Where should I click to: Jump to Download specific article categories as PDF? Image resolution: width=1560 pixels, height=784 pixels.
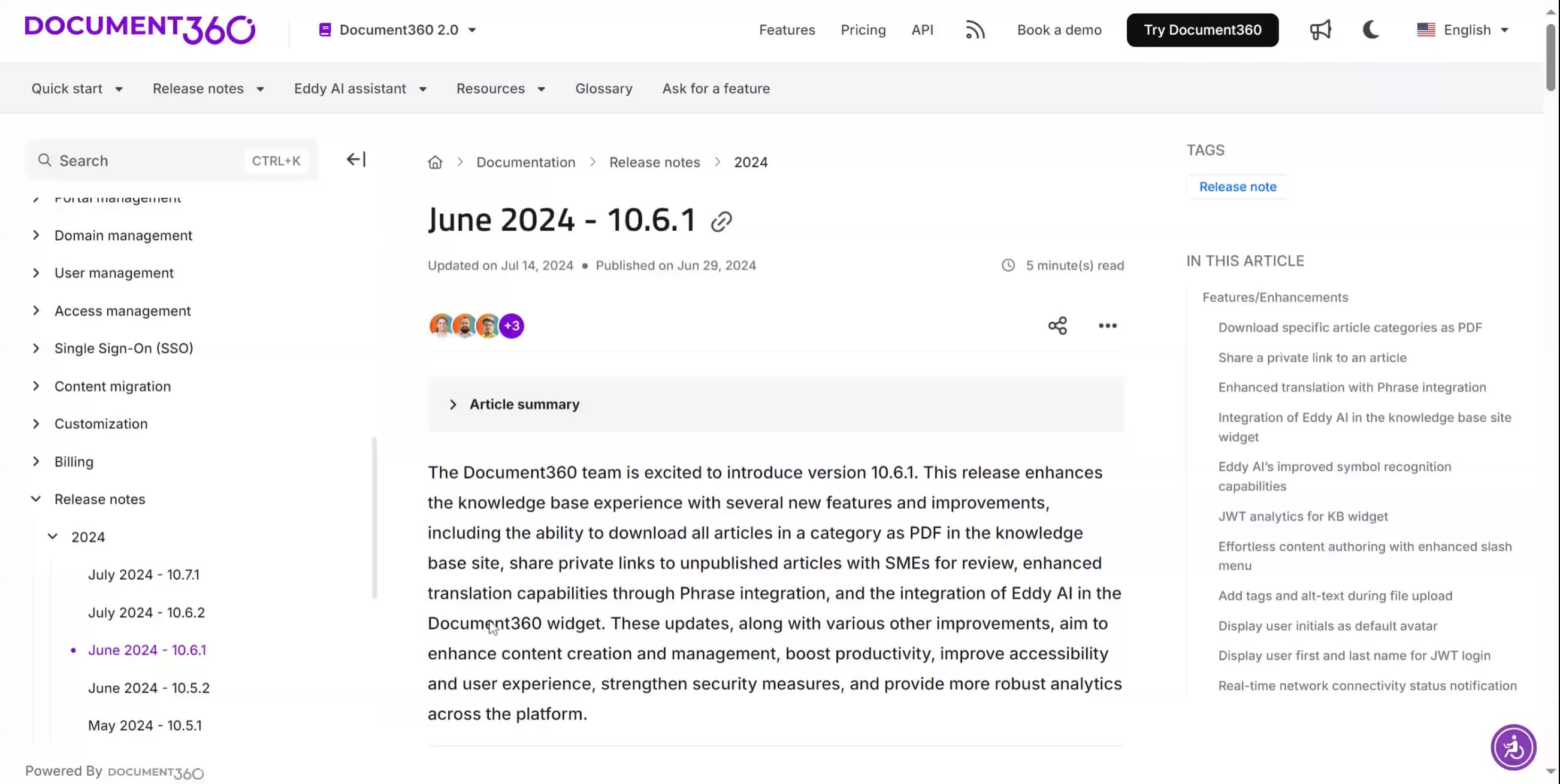(x=1350, y=328)
